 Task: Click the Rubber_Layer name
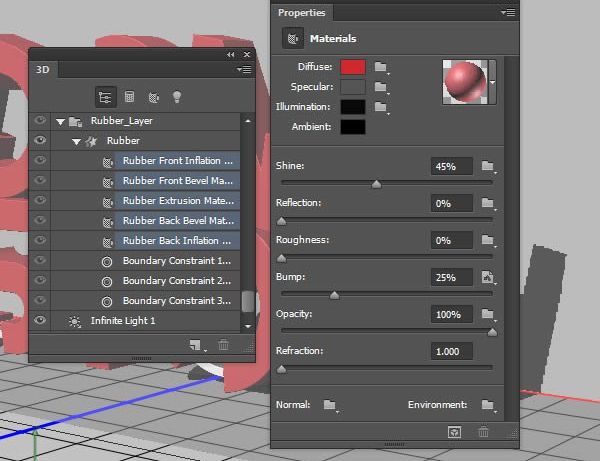click(122, 121)
